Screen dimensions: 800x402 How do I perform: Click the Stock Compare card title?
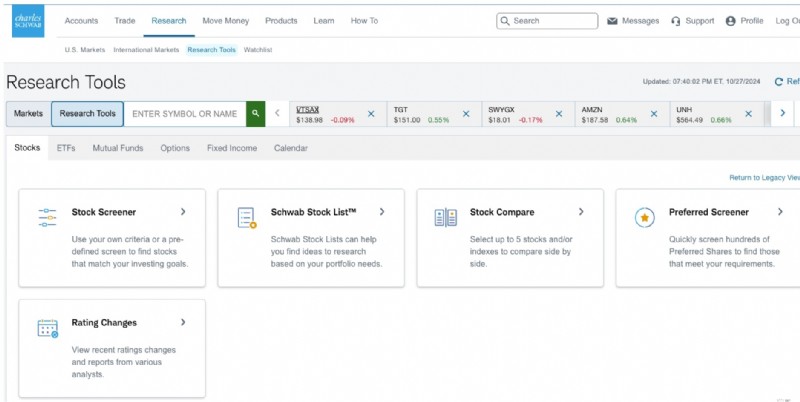point(502,212)
